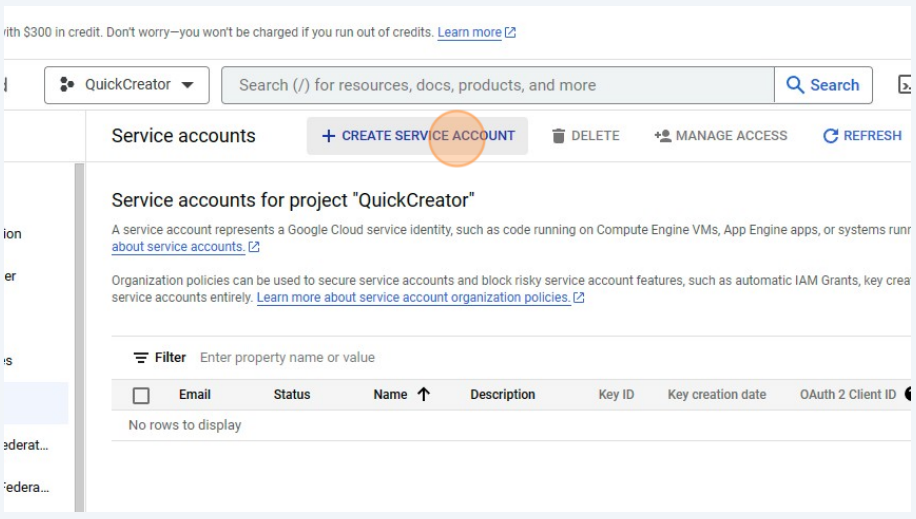Screen dimensions: 916x519
Task: Check the select-all checkbox in table header
Action: [141, 396]
